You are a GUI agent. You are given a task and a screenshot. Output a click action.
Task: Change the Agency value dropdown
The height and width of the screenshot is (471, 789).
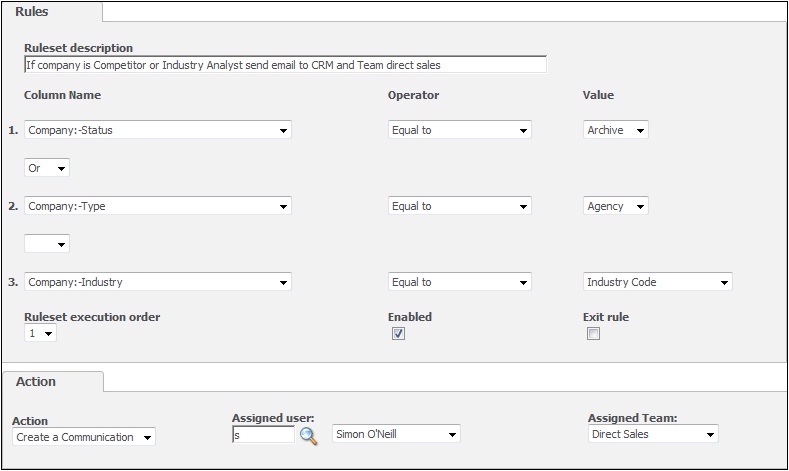[615, 206]
